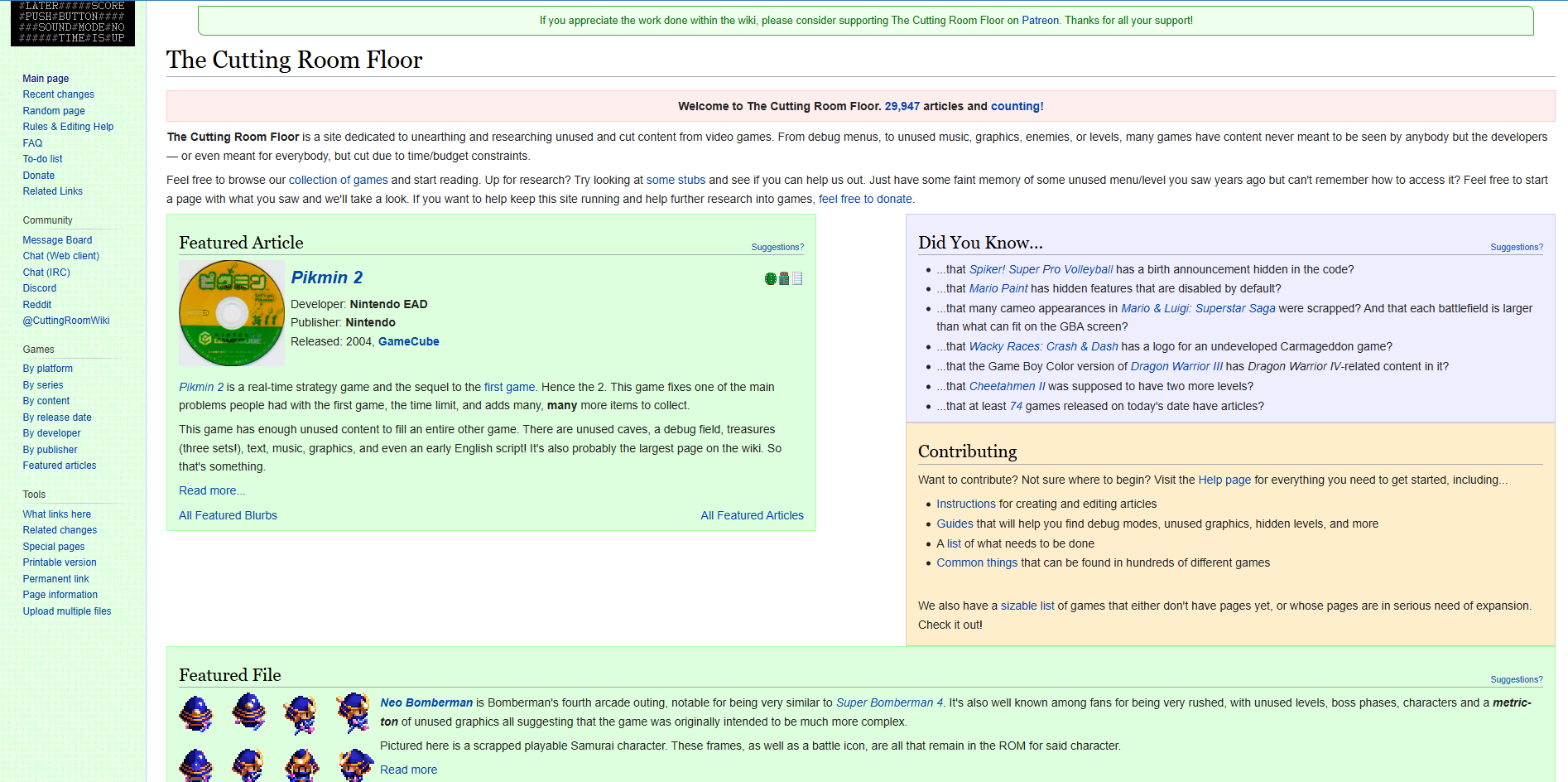Viewport: 1568px width, 782px height.
Task: Open Featured articles in the sidebar
Action: coord(60,466)
